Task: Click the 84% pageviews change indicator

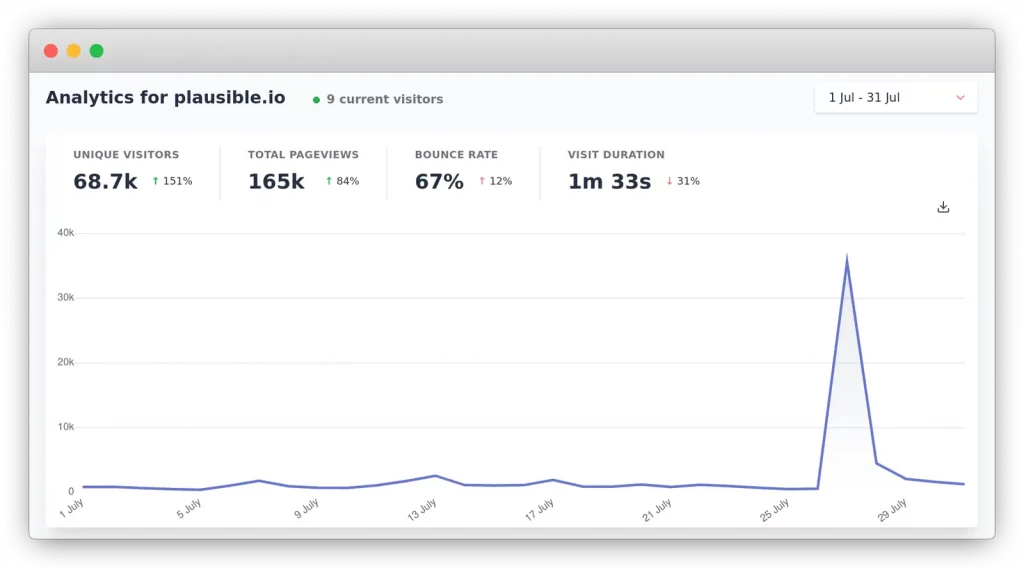Action: coord(342,181)
